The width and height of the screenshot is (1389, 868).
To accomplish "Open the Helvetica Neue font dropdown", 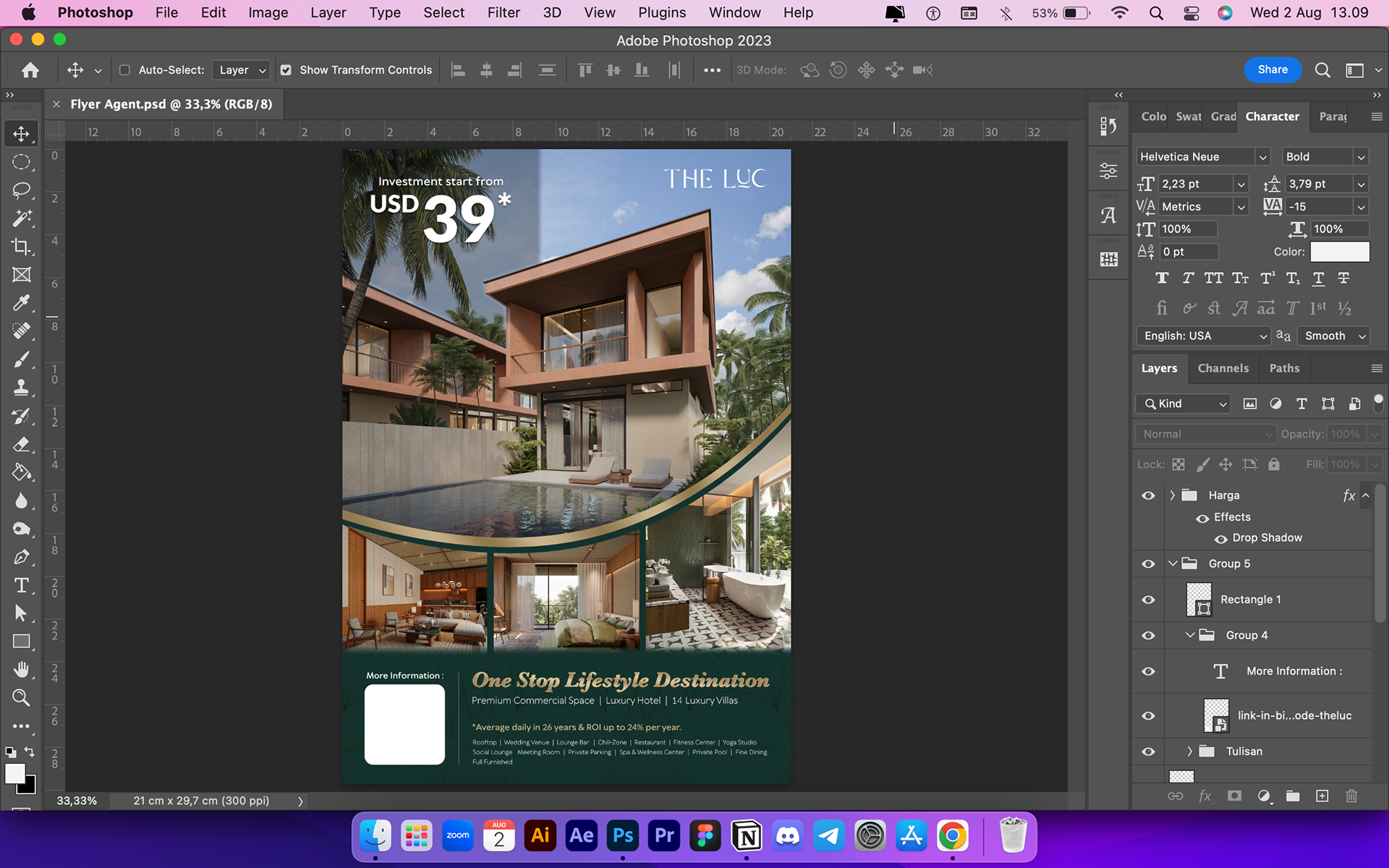I will (1262, 157).
